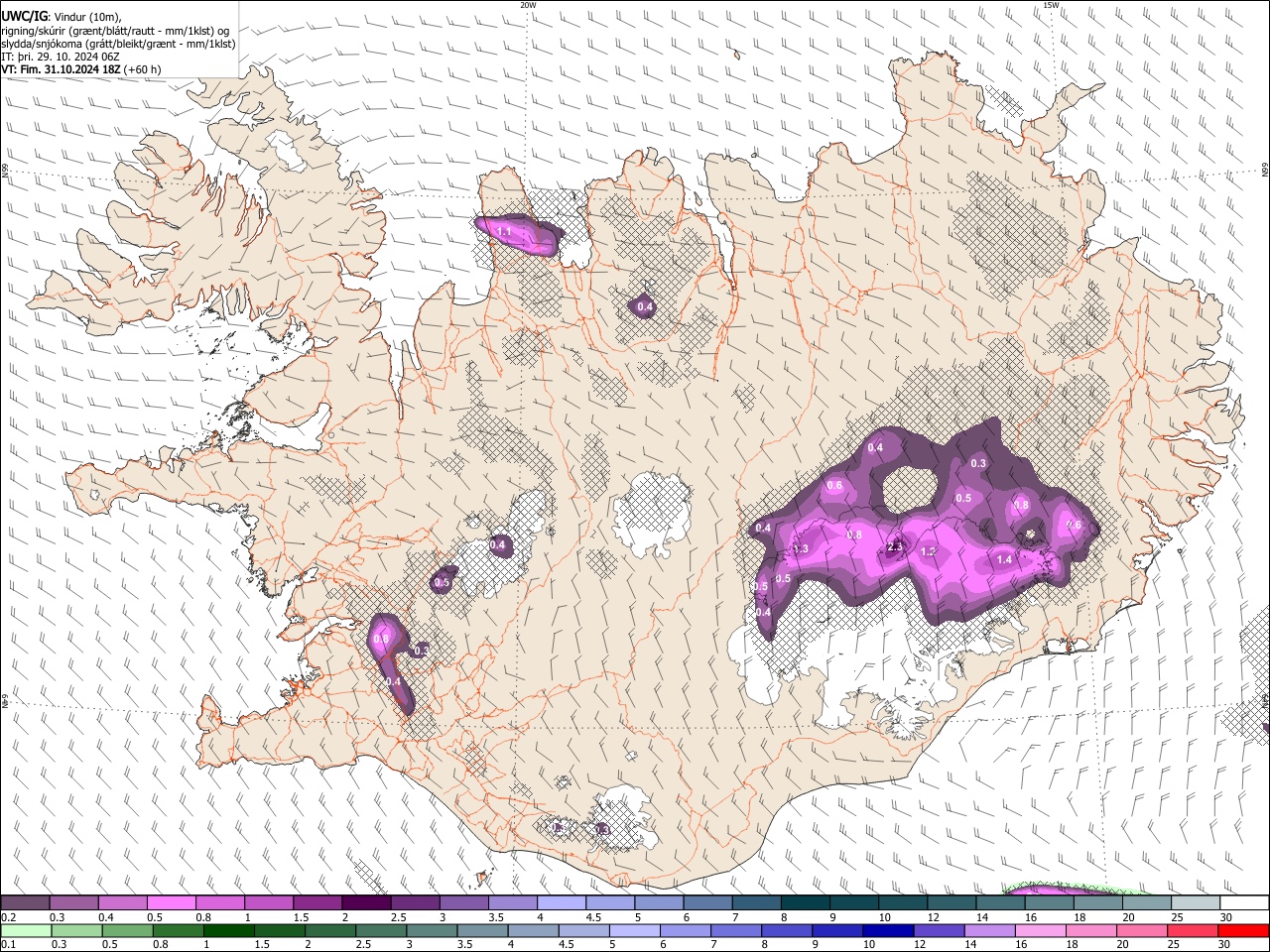The height and width of the screenshot is (952, 1270).
Task: Click the red 30 swatch in lower legend
Action: pos(1244,930)
